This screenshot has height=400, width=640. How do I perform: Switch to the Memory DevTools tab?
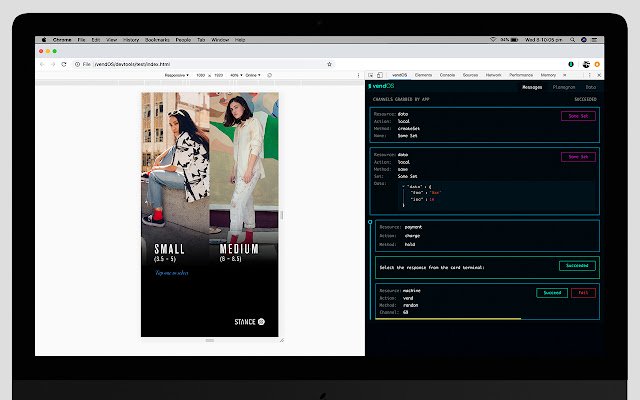click(x=548, y=75)
